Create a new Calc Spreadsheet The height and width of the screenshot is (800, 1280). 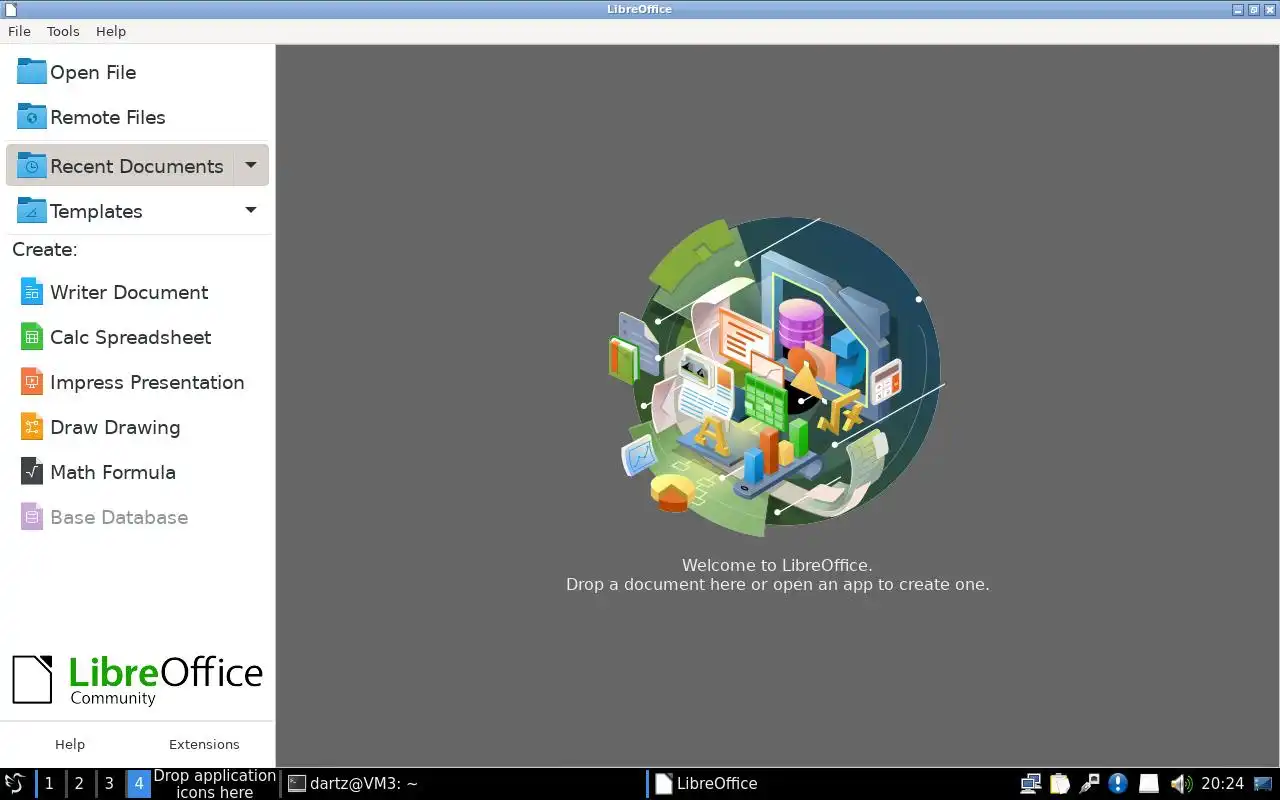pos(130,337)
